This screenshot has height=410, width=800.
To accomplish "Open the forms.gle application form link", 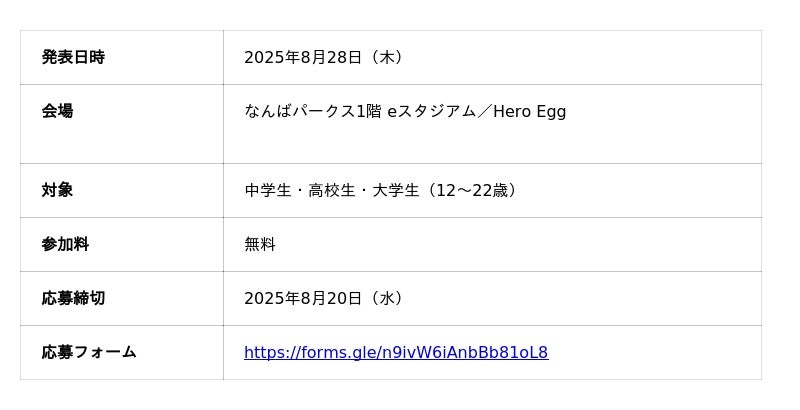I will click(x=396, y=353).
